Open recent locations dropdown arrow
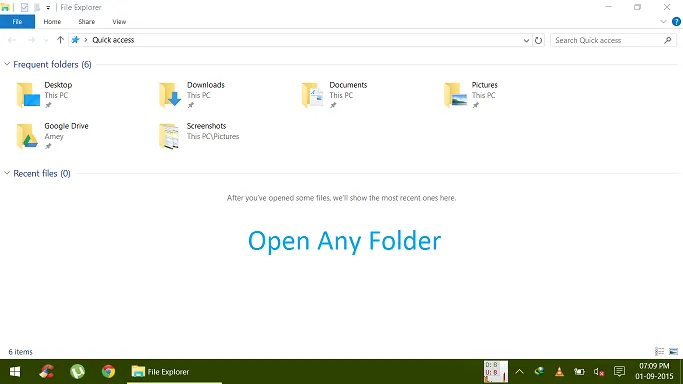Image resolution: width=683 pixels, height=384 pixels. pos(46,40)
